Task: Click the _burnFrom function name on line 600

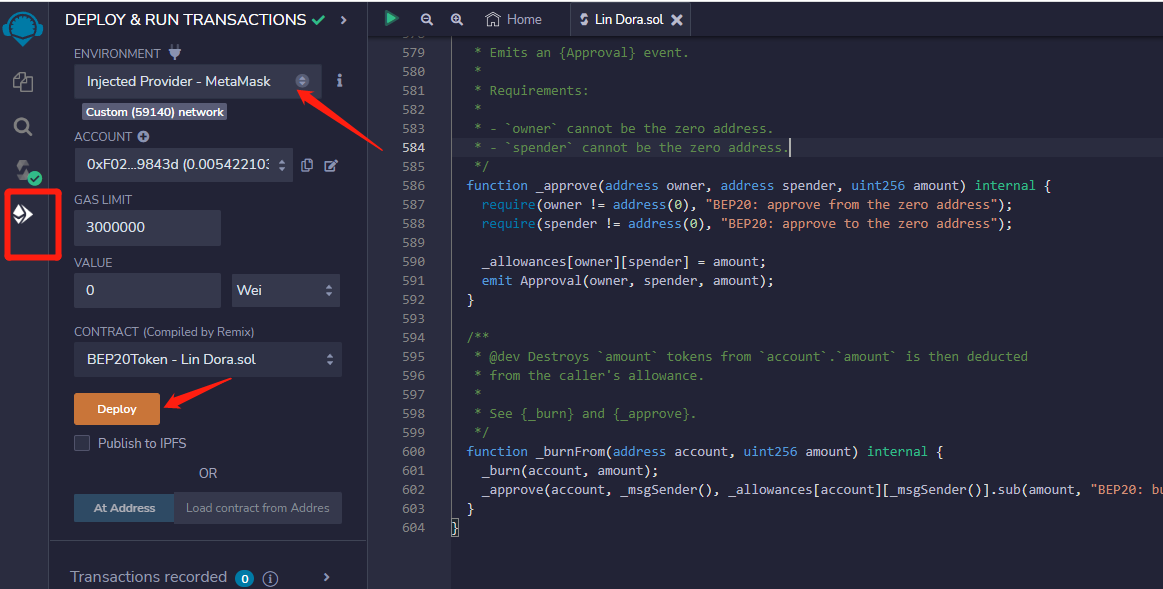Action: click(571, 452)
